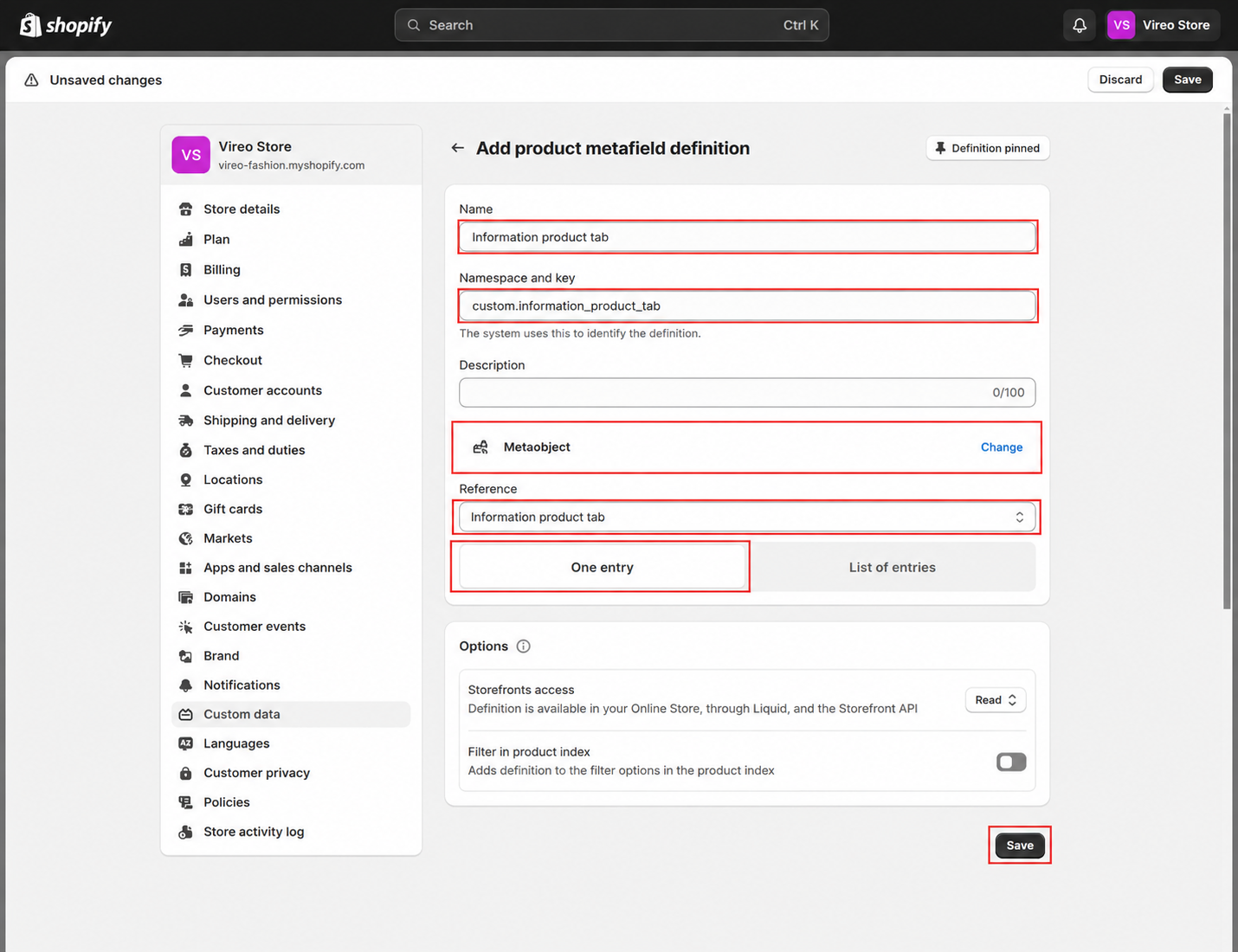
Task: Click the Gift cards icon
Action: point(185,509)
